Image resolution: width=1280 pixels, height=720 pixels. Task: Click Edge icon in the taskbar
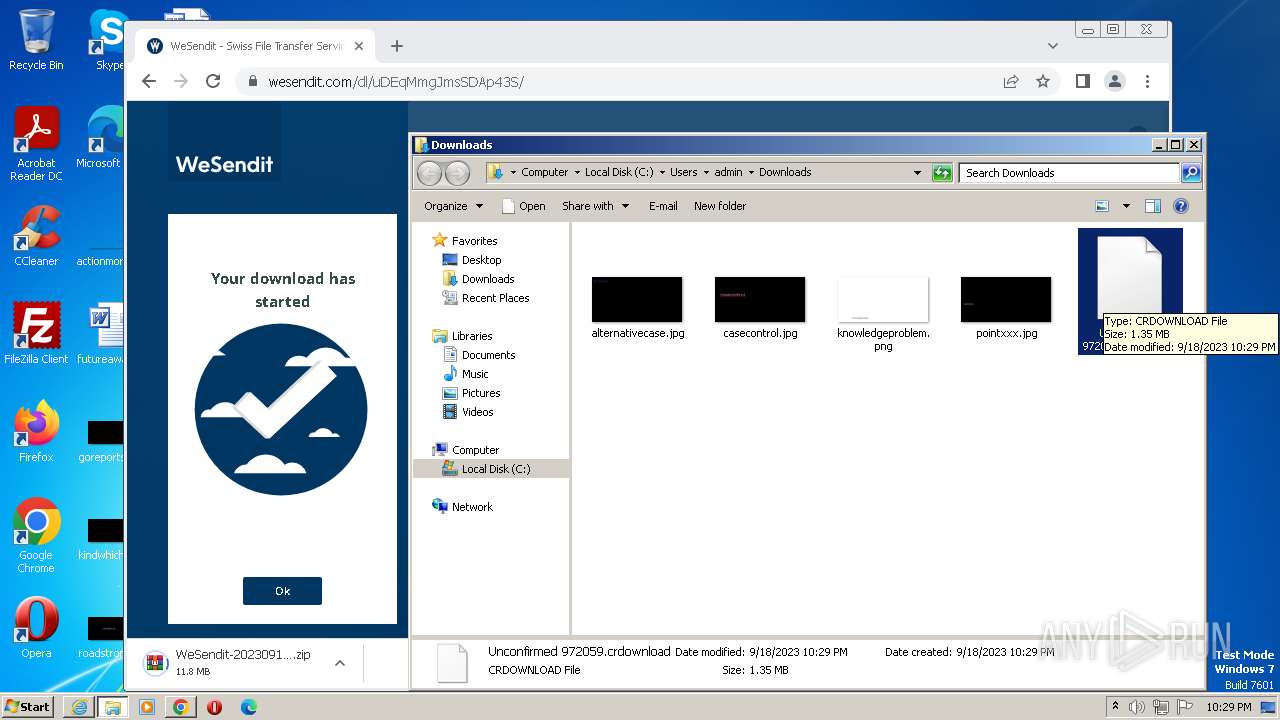pos(248,707)
